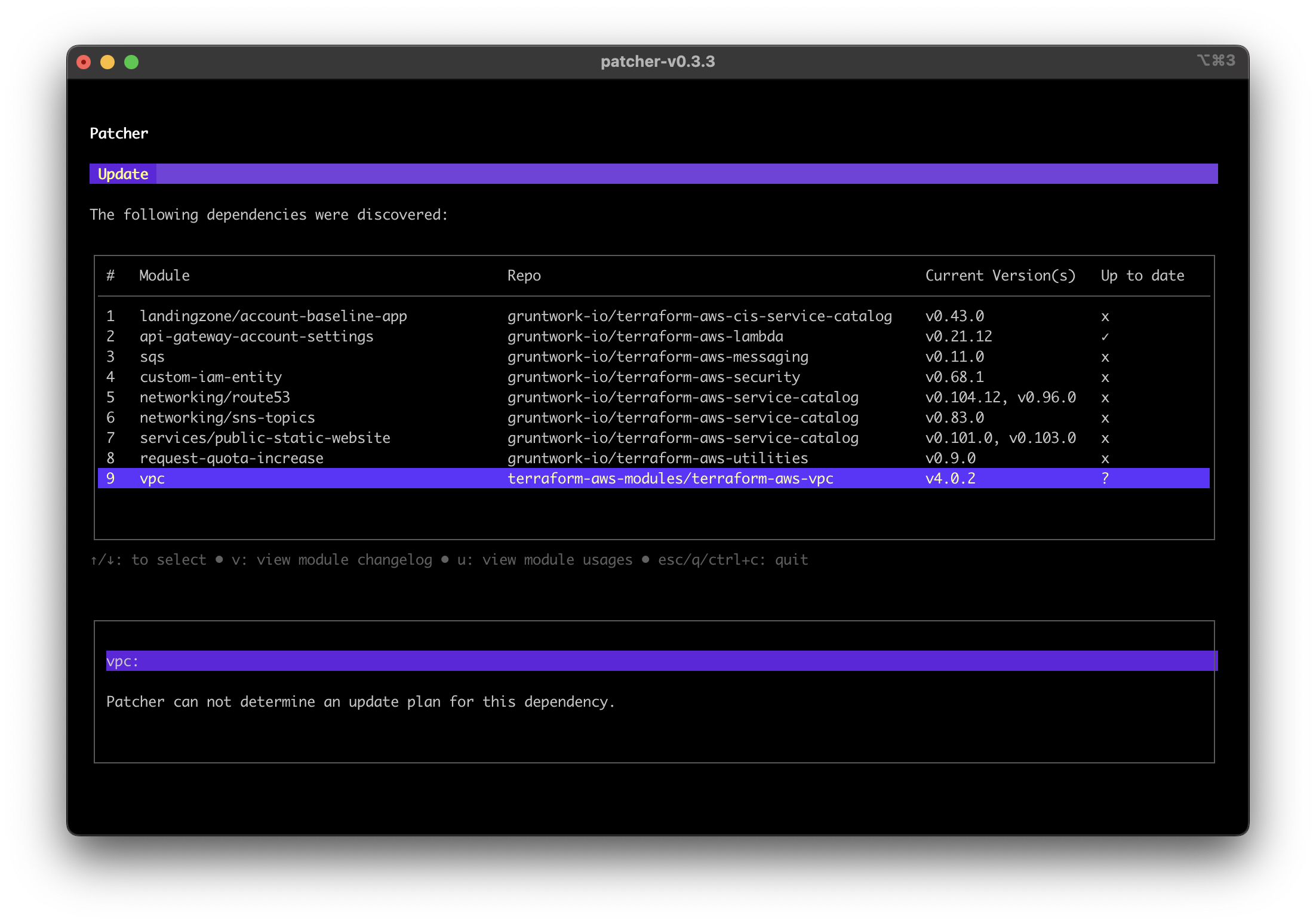
Task: Switch to the Update tab
Action: pyautogui.click(x=122, y=174)
